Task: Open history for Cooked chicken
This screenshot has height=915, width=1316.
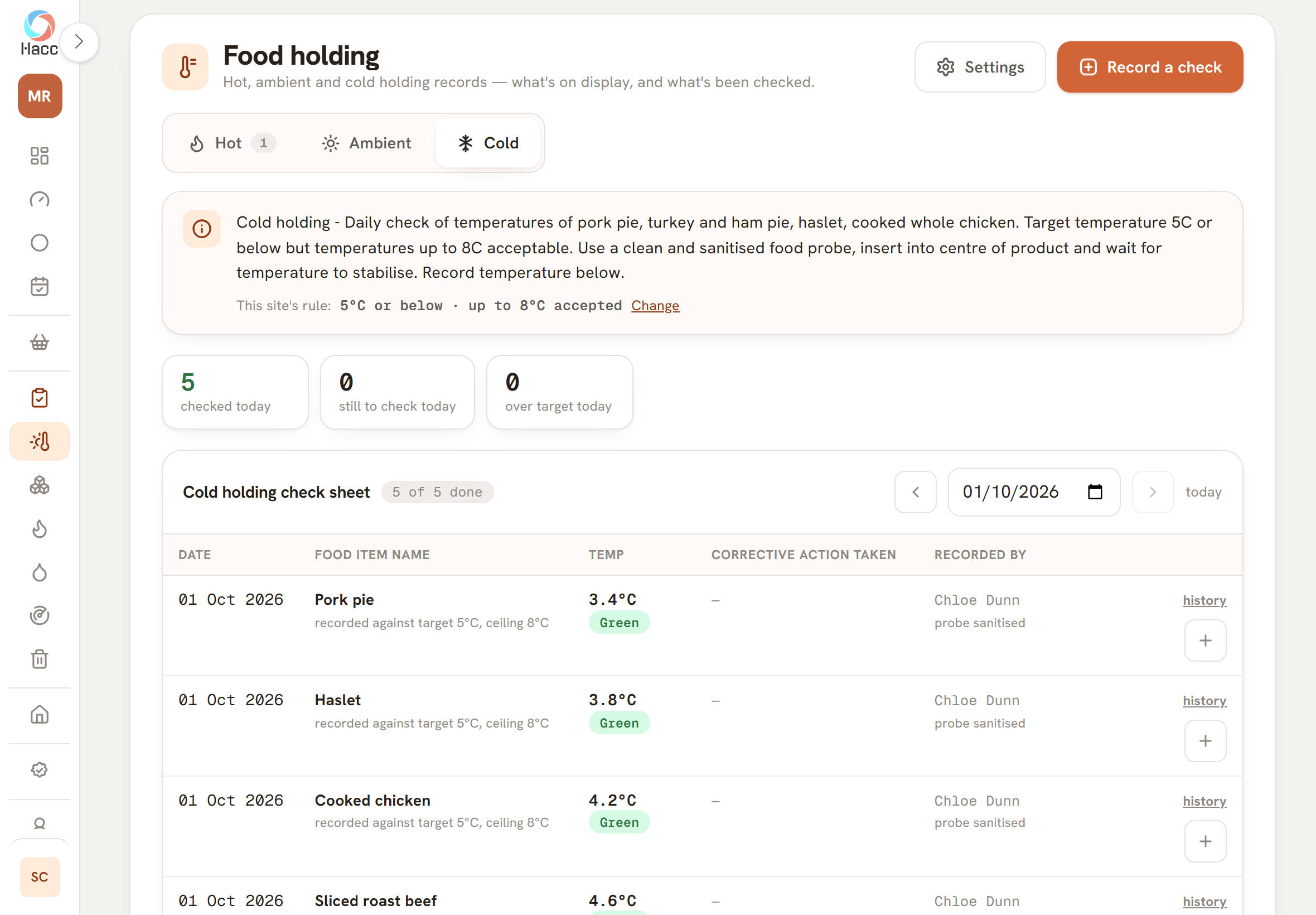Action: point(1204,801)
